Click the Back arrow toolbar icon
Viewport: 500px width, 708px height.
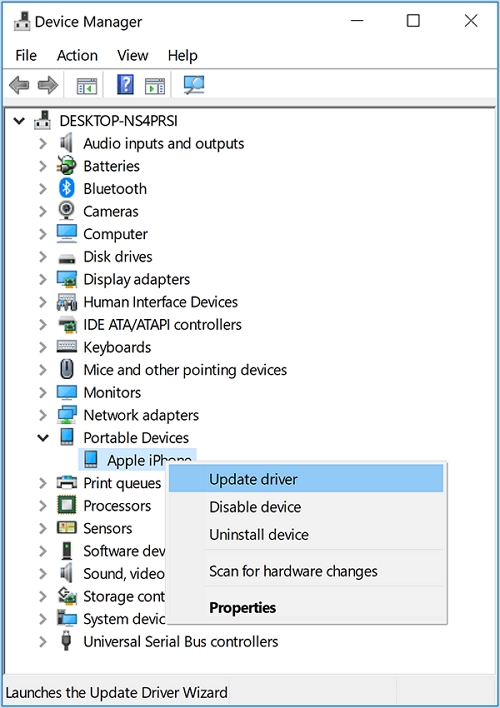pos(19,85)
